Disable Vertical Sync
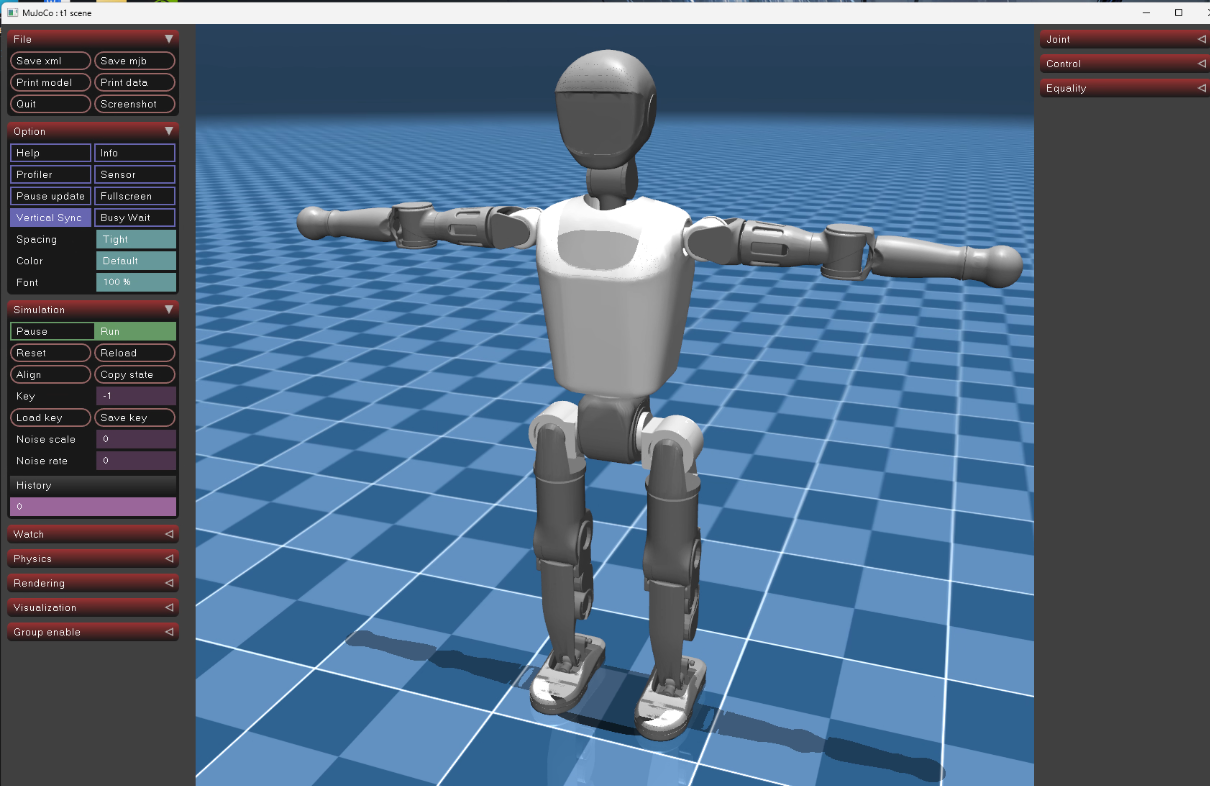Screen dimensions: 1210x786 coord(51,218)
